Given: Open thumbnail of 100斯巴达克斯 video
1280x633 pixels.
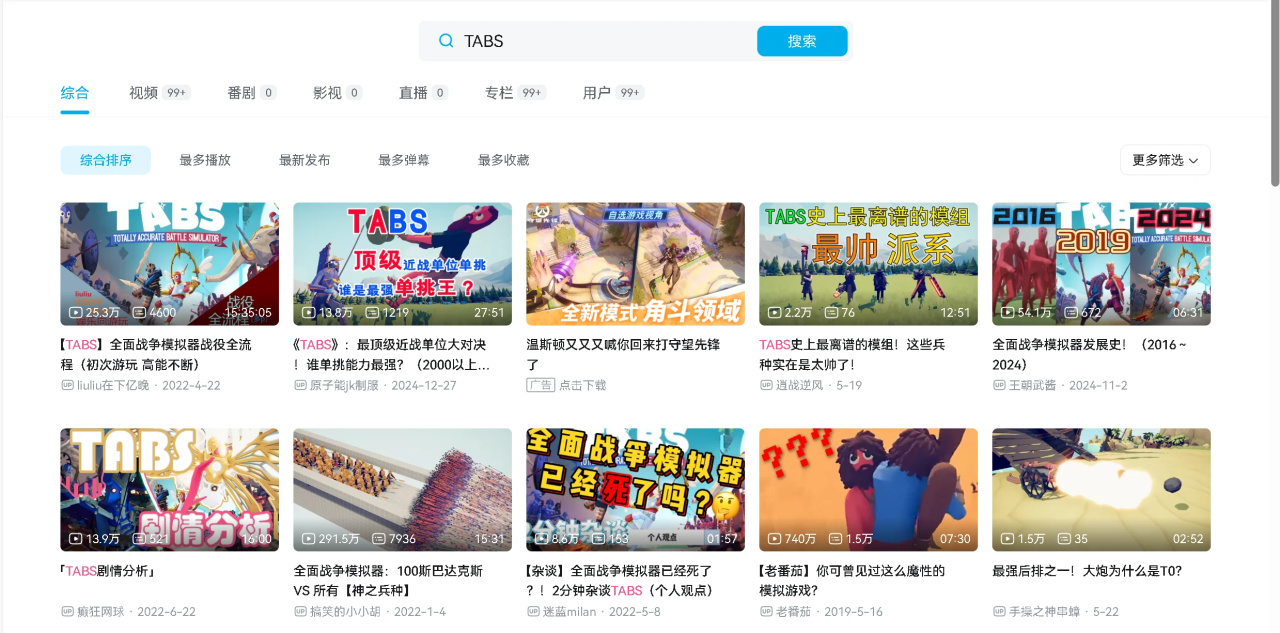Looking at the screenshot, I should (403, 490).
